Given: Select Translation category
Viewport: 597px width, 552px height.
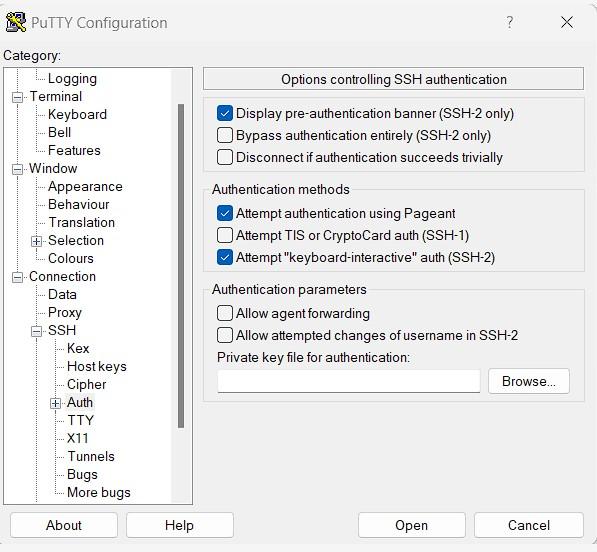Looking at the screenshot, I should [x=81, y=223].
